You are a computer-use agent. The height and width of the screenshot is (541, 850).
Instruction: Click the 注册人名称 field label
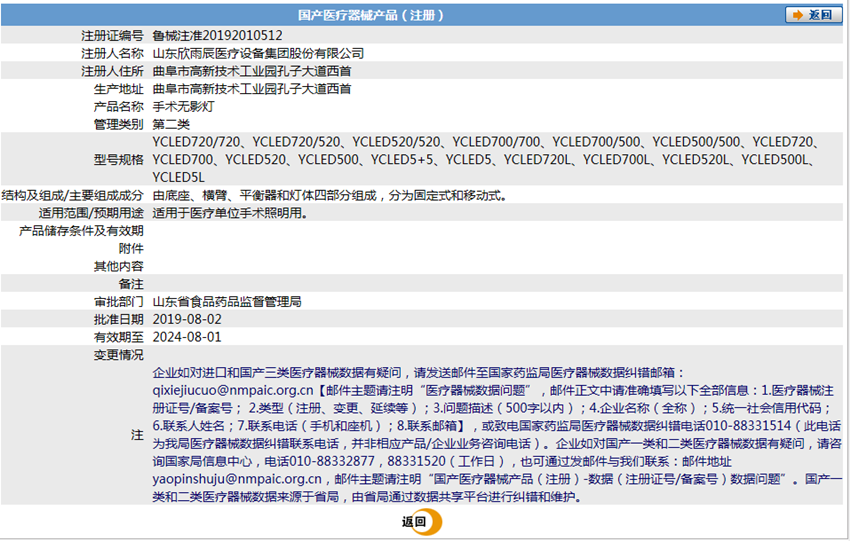pos(112,54)
